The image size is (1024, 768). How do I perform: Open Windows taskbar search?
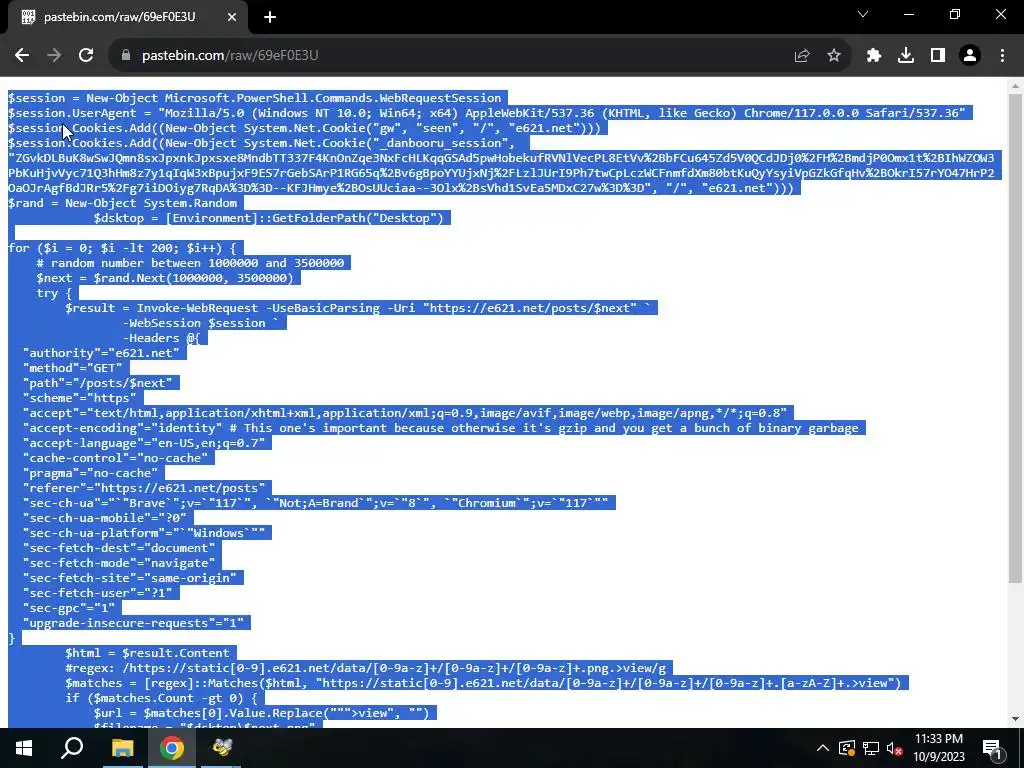pyautogui.click(x=72, y=748)
